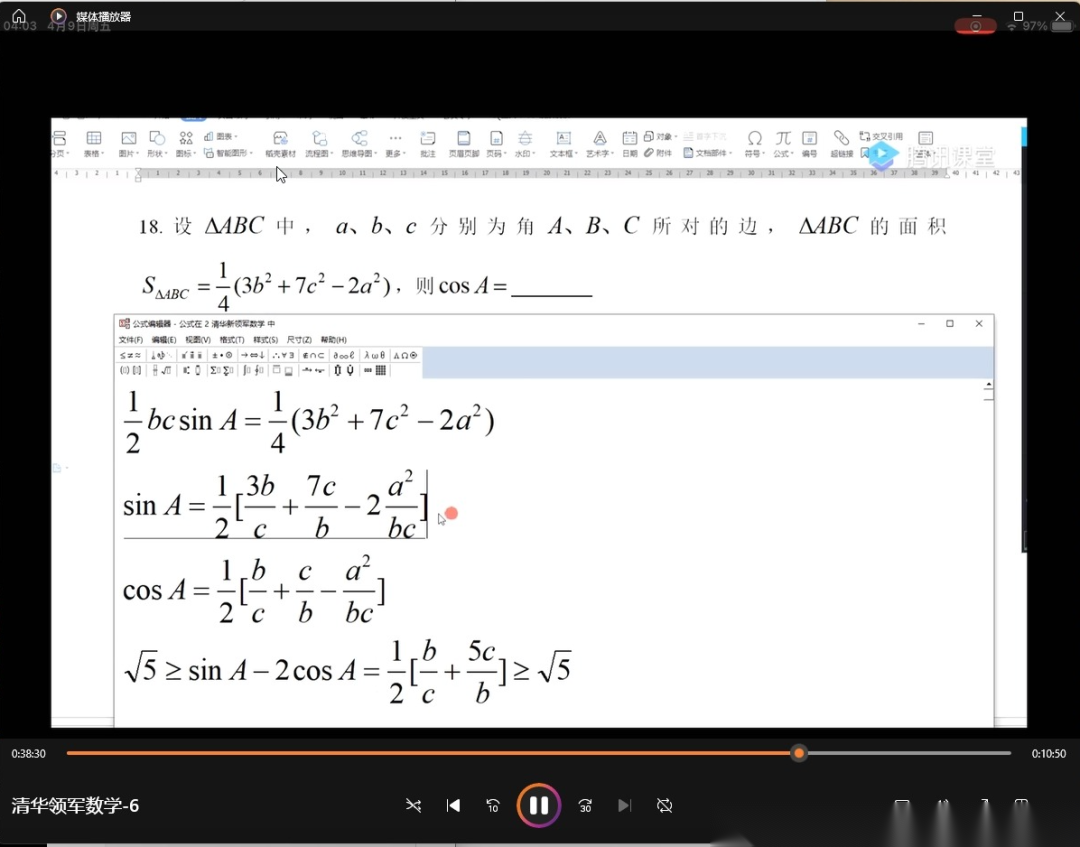
Task: Click the relational symbols ≤≠≈ palette
Action: (x=131, y=355)
